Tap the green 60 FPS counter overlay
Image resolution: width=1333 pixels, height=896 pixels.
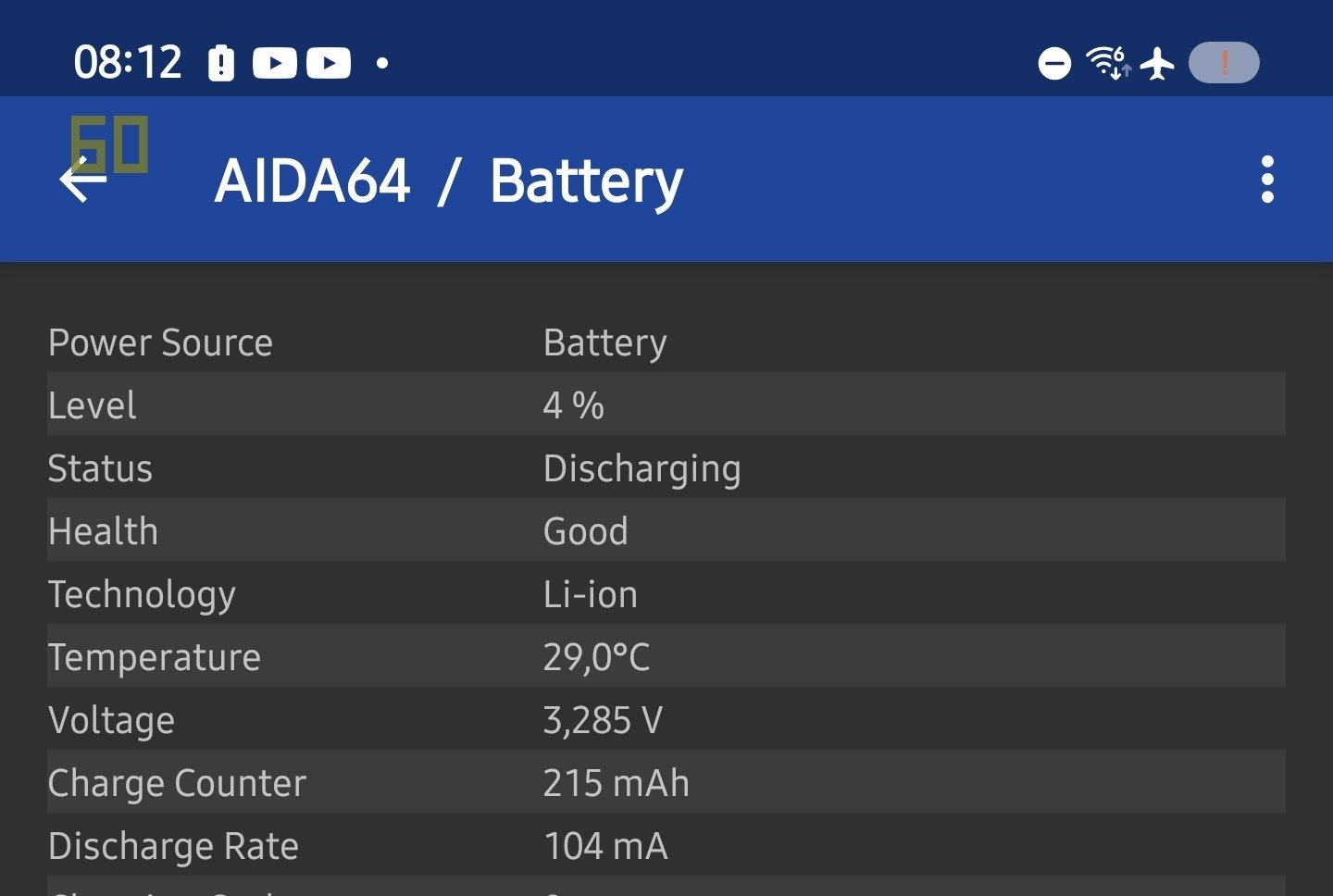click(111, 143)
